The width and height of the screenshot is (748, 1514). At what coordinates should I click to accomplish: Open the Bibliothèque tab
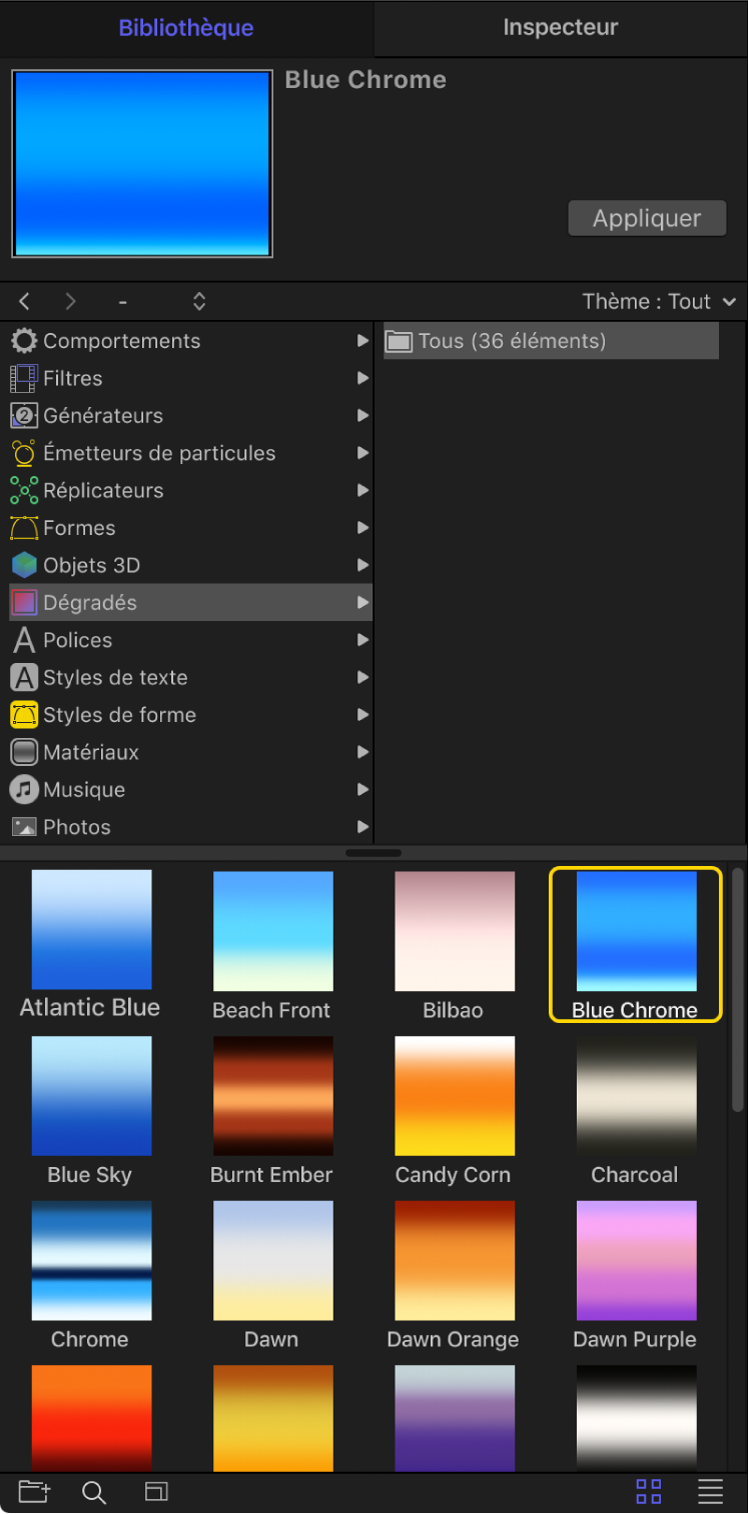click(x=186, y=28)
